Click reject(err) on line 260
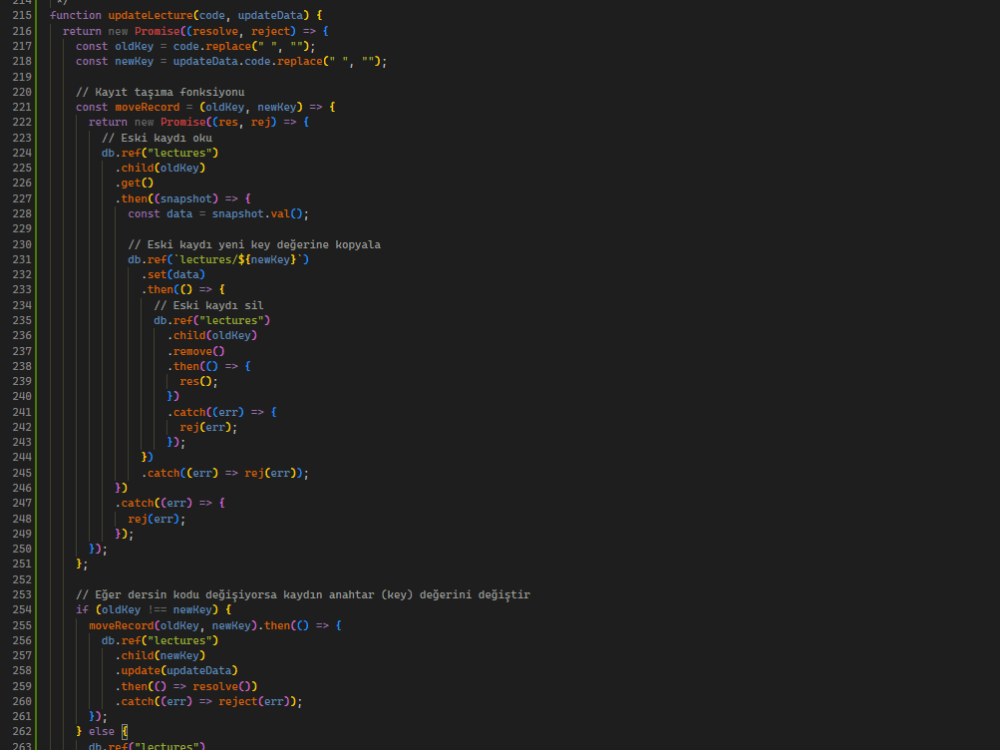 pos(254,702)
